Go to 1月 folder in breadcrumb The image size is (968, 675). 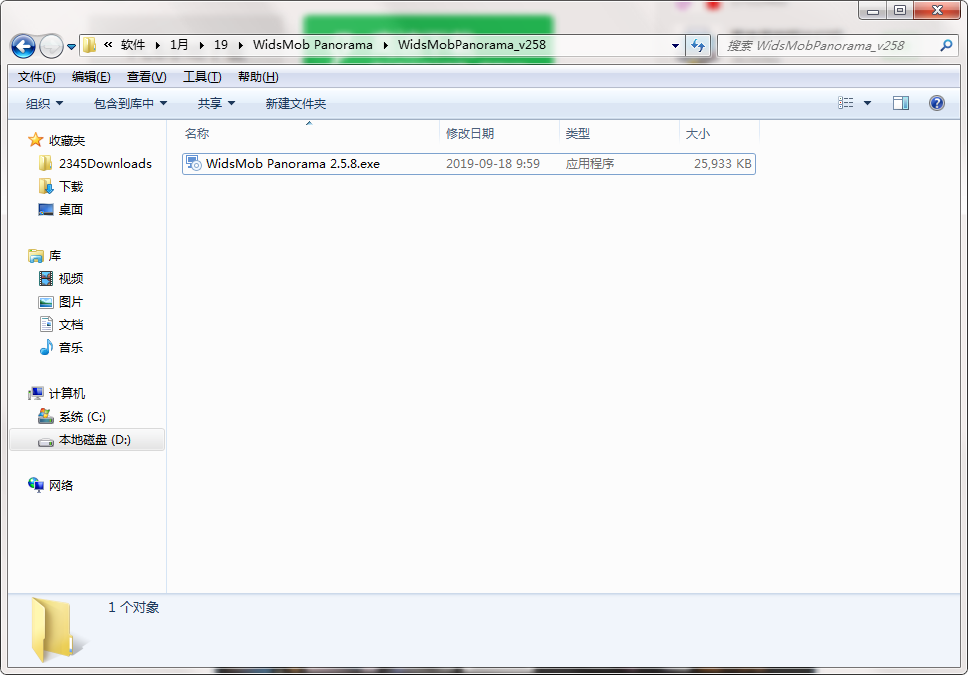(x=179, y=44)
